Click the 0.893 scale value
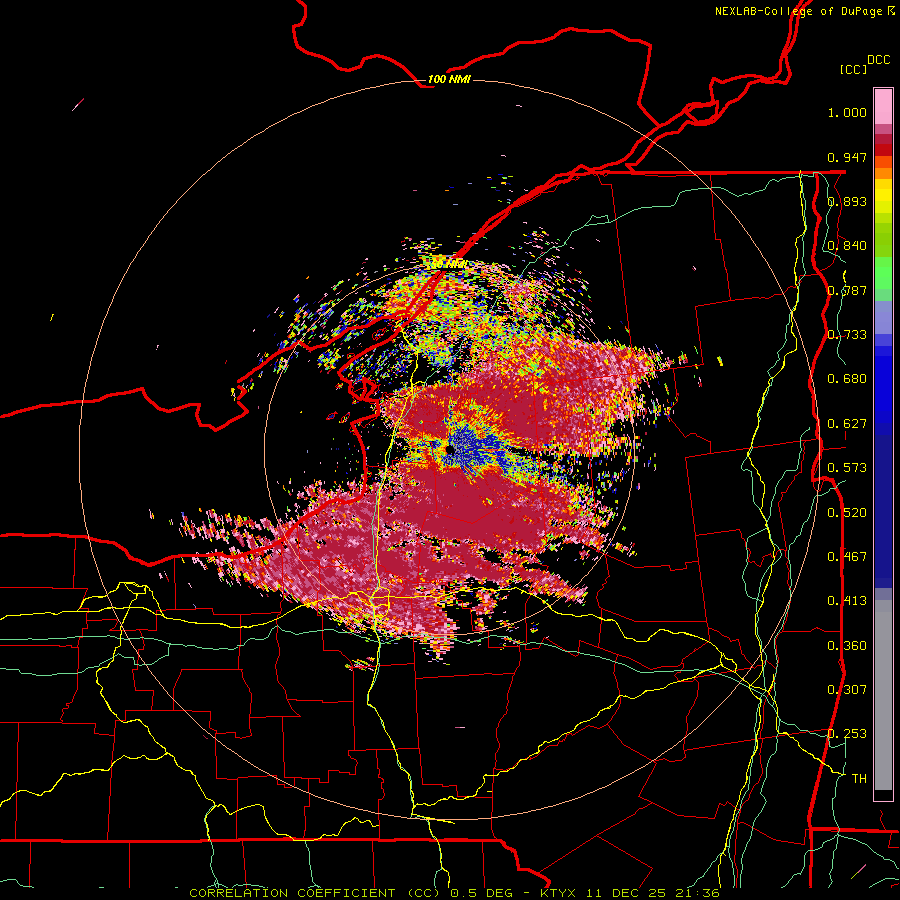The height and width of the screenshot is (900, 900). pos(847,201)
